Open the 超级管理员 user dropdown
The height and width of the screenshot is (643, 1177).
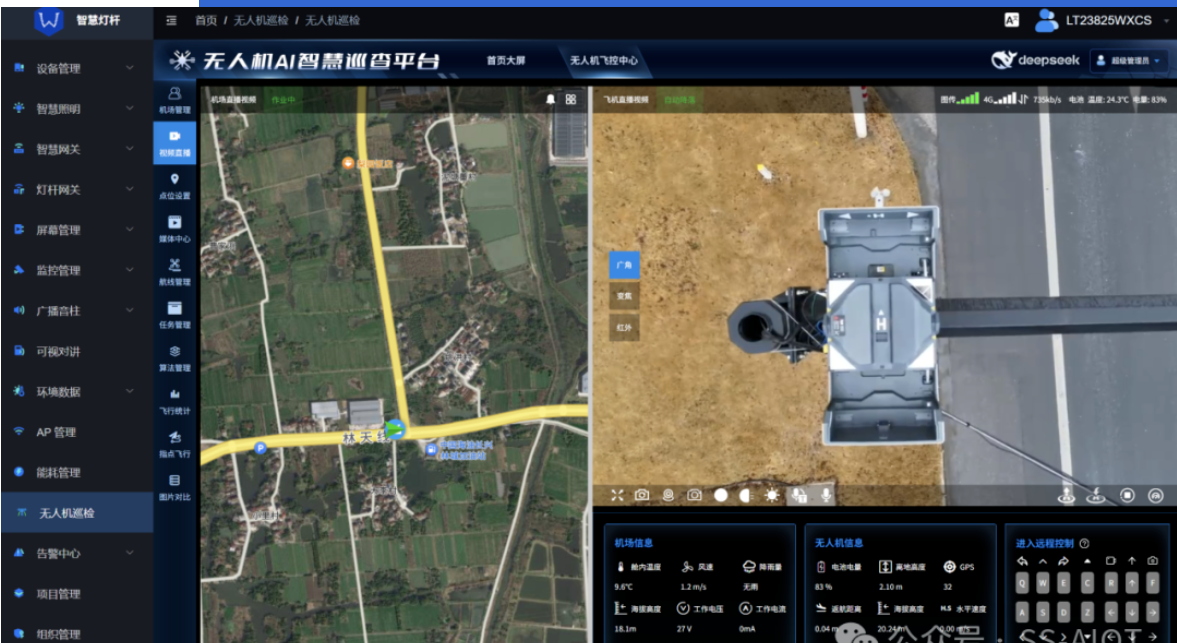1129,60
